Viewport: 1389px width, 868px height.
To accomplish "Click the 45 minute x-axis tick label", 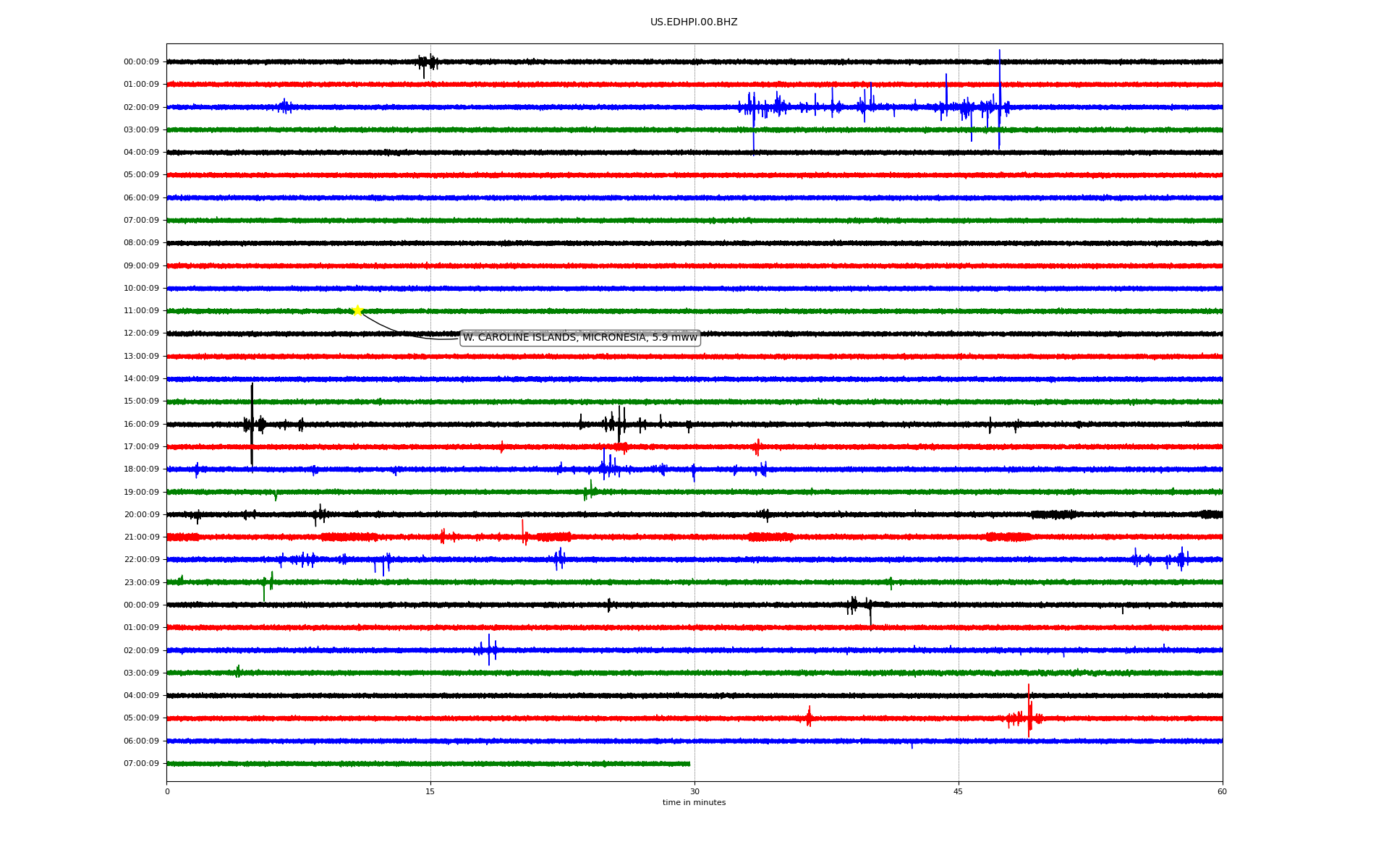I will pyautogui.click(x=958, y=791).
